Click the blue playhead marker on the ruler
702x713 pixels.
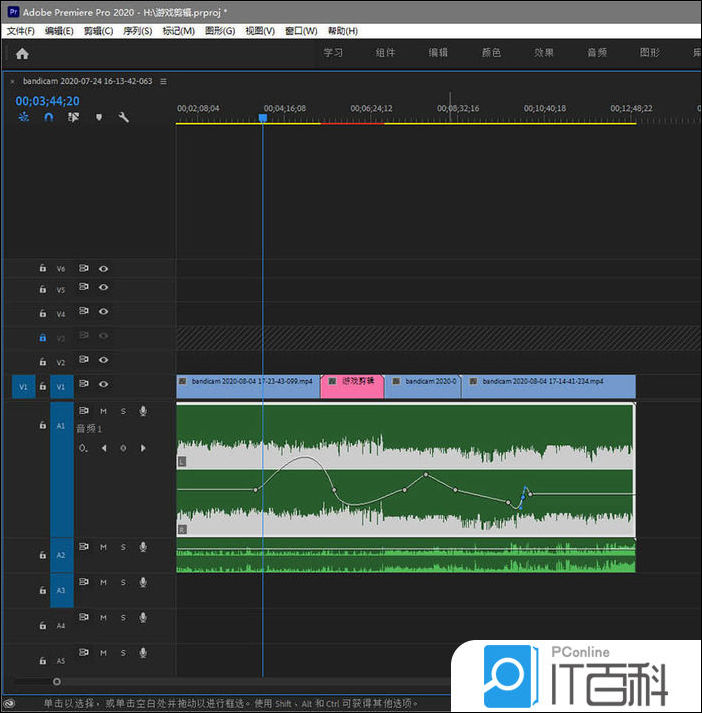(263, 118)
